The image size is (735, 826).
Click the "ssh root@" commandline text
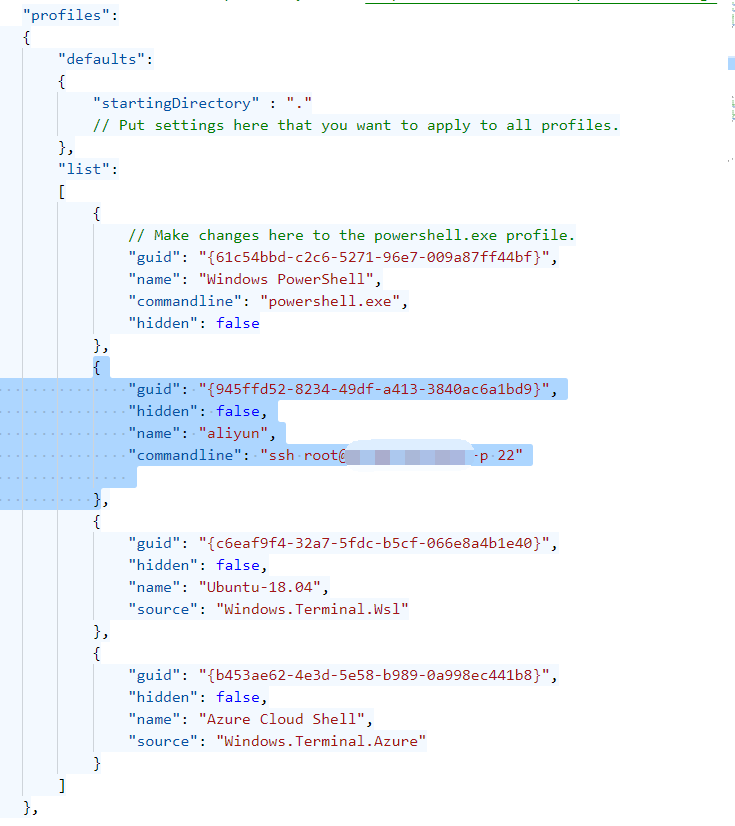[303, 455]
